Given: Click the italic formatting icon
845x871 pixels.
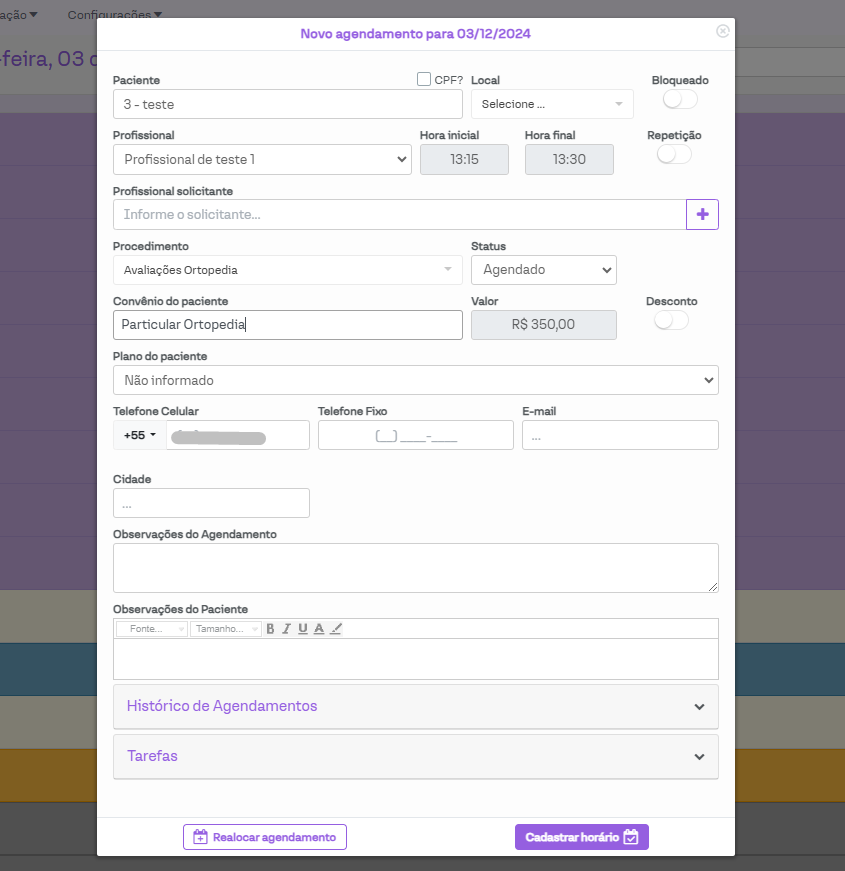Looking at the screenshot, I should click(286, 629).
